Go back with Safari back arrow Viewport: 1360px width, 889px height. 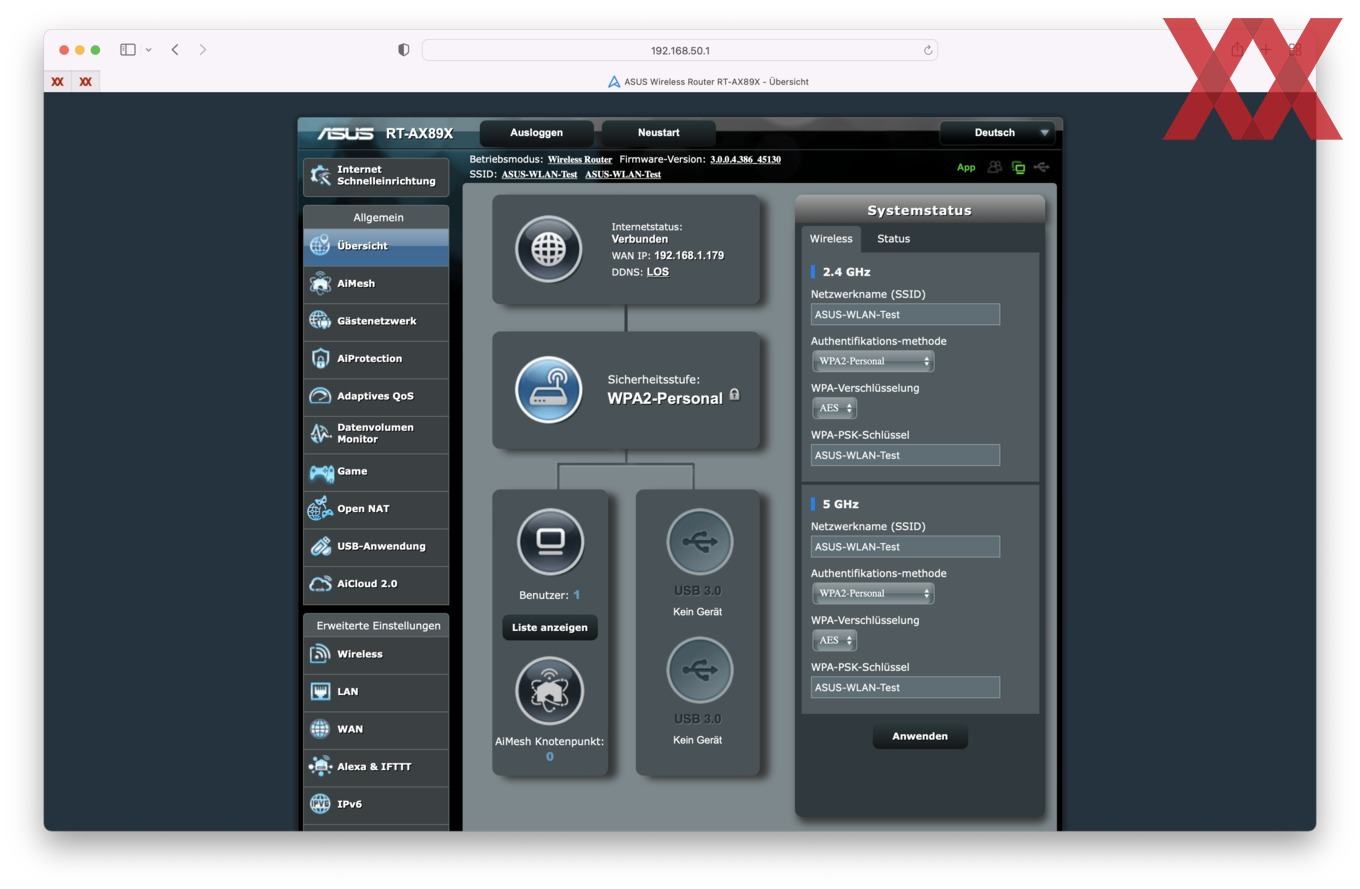[x=175, y=49]
